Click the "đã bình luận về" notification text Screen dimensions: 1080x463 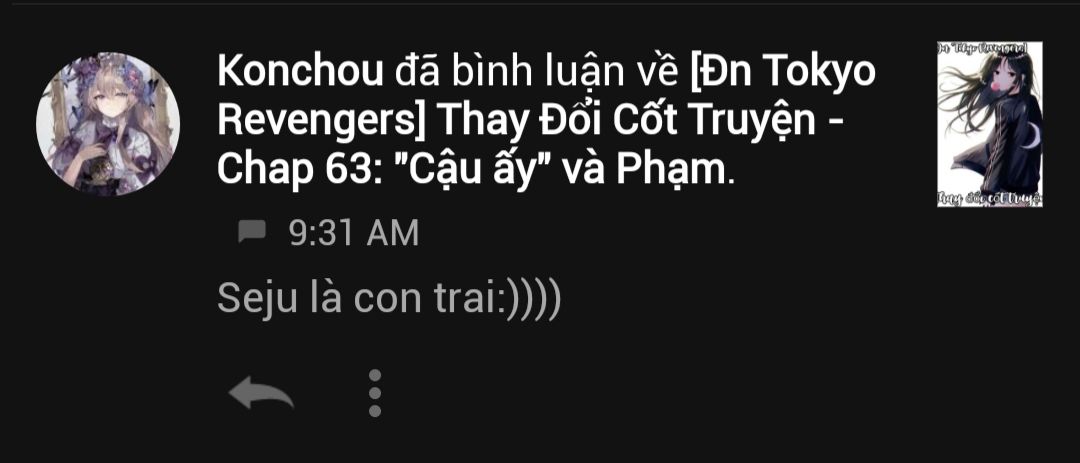point(537,72)
